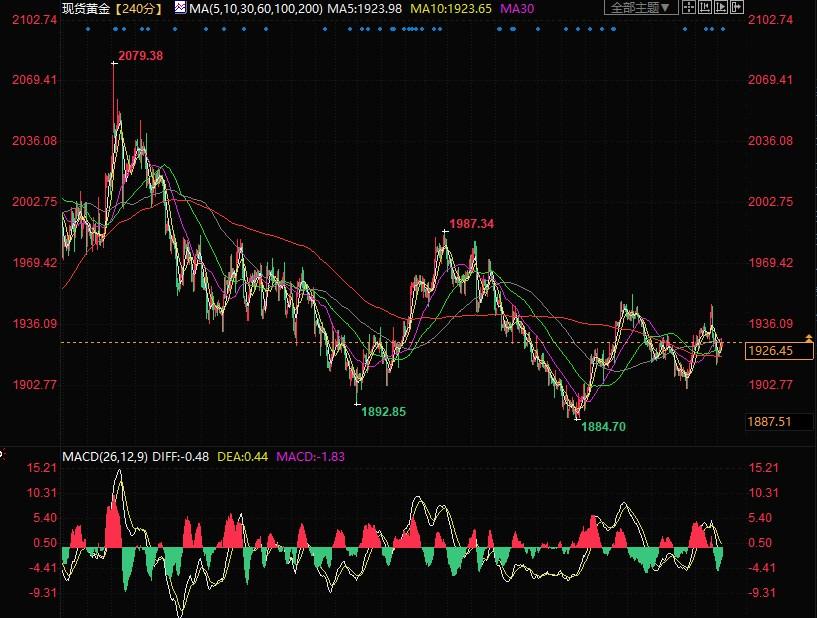Click the 1884.70 low price marker

click(x=604, y=427)
